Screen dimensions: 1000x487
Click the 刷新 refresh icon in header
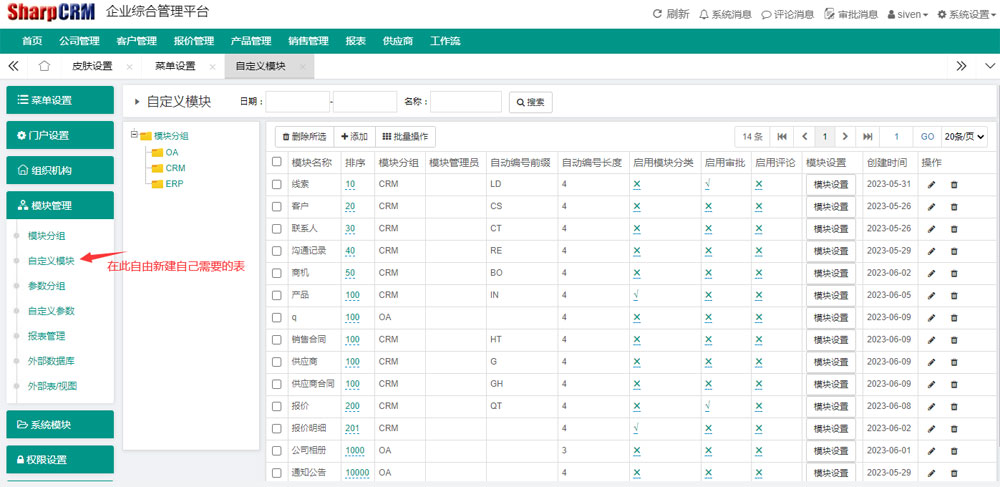click(658, 14)
